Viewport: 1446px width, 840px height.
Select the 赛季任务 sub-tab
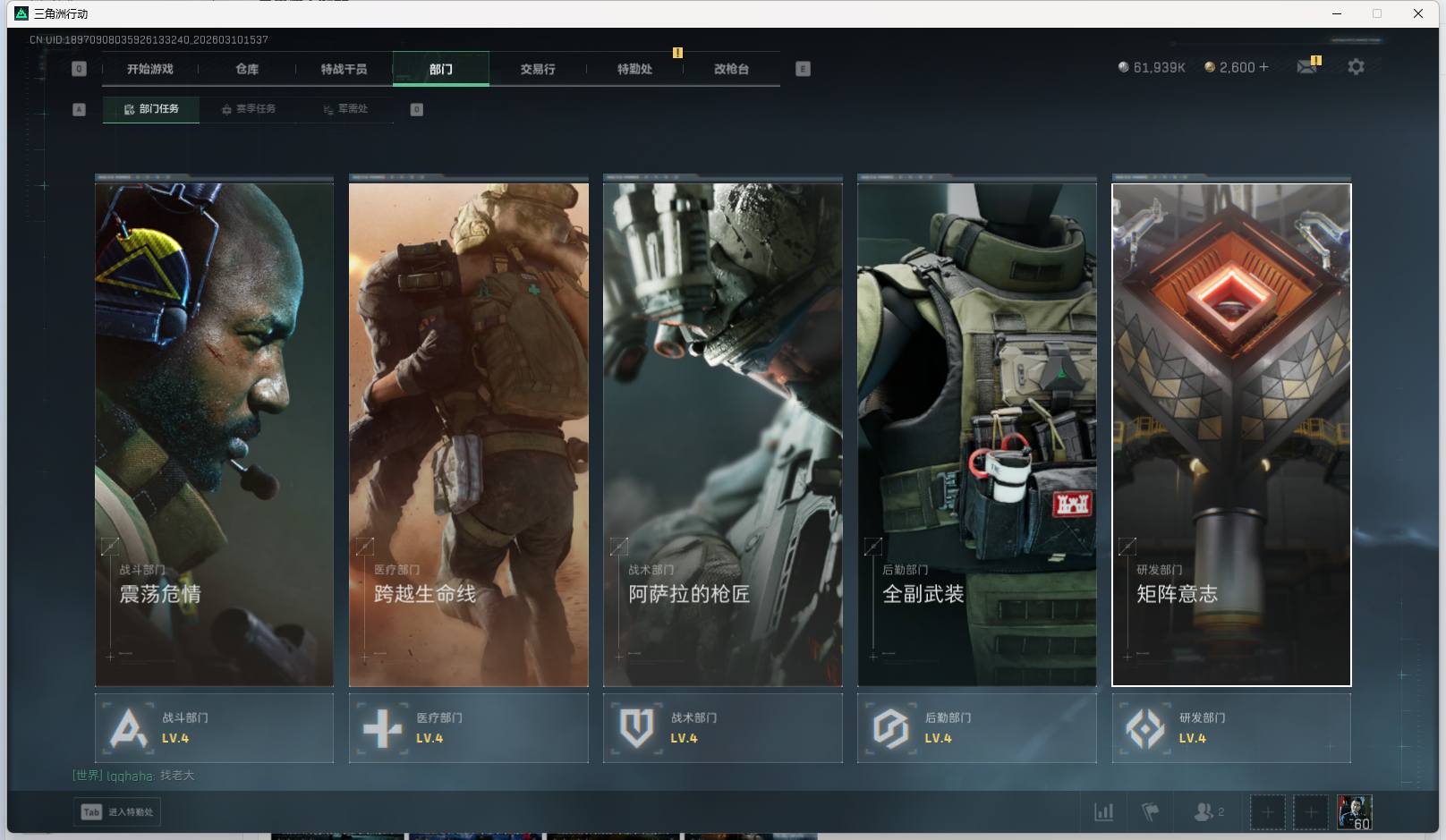point(249,109)
